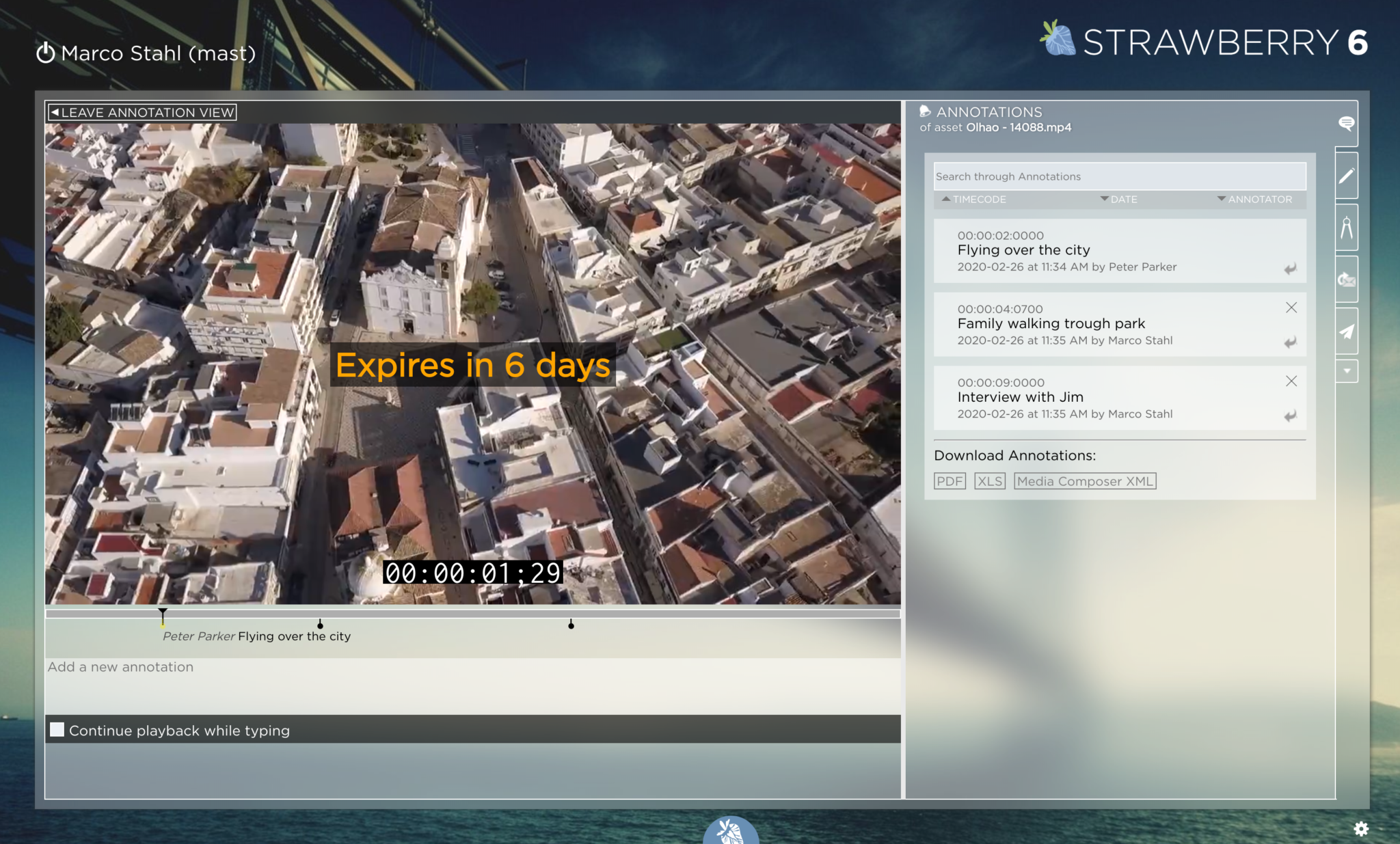
Task: Jump to Flying over the city annotation arrow
Action: coord(1290,269)
